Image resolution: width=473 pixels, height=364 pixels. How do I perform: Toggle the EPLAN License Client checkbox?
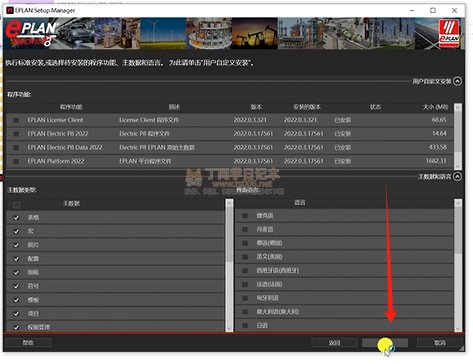click(x=16, y=120)
